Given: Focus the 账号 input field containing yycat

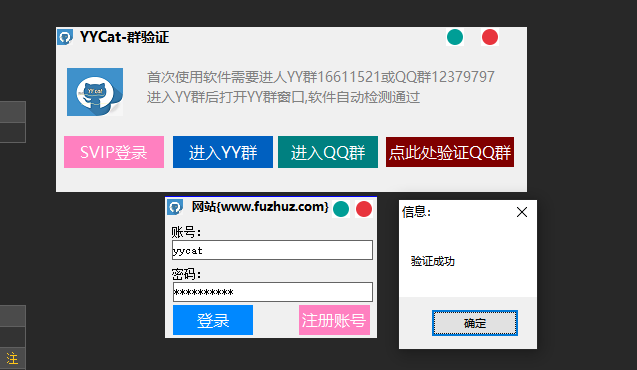Looking at the screenshot, I should point(273,250).
